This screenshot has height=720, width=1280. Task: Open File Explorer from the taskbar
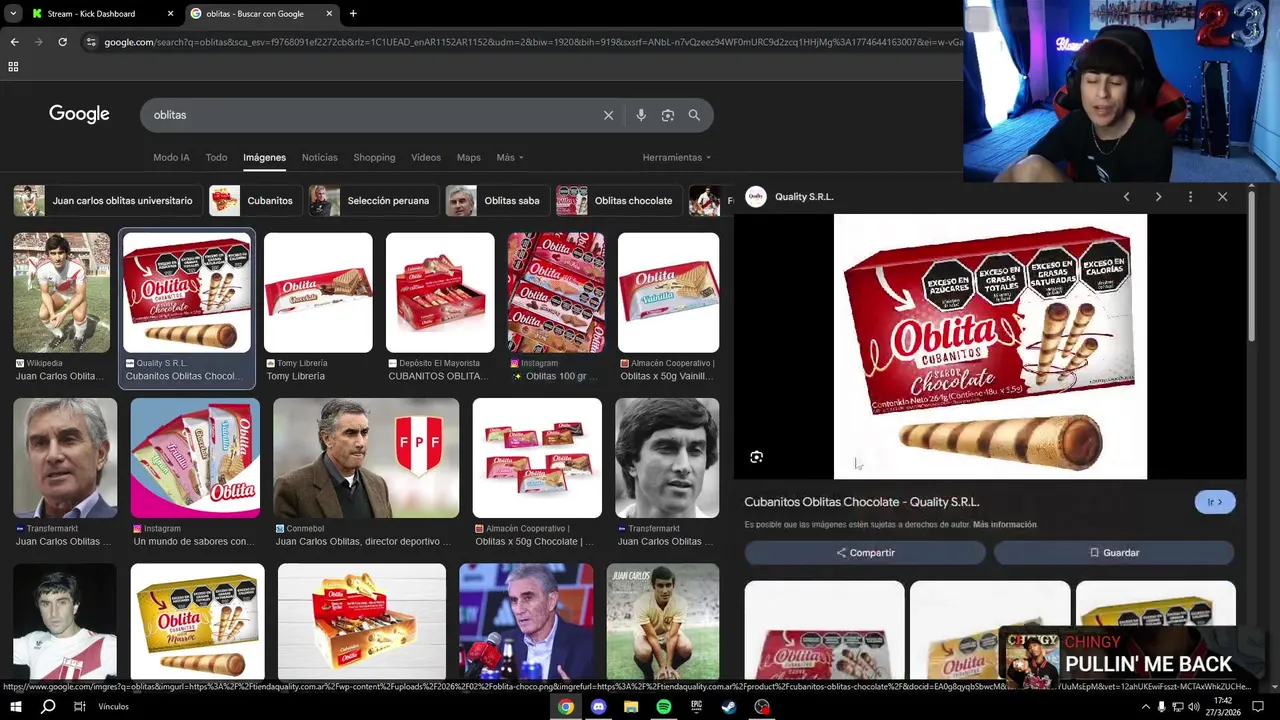click(631, 707)
